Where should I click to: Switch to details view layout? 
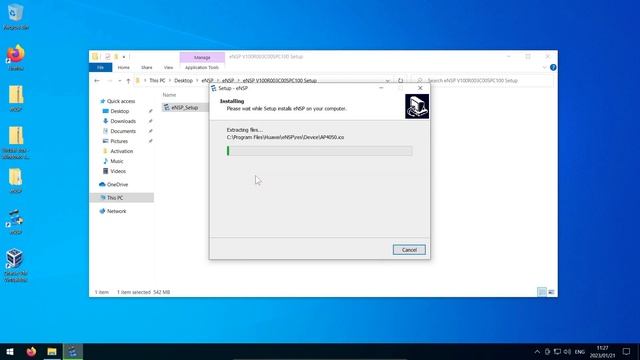pos(542,292)
